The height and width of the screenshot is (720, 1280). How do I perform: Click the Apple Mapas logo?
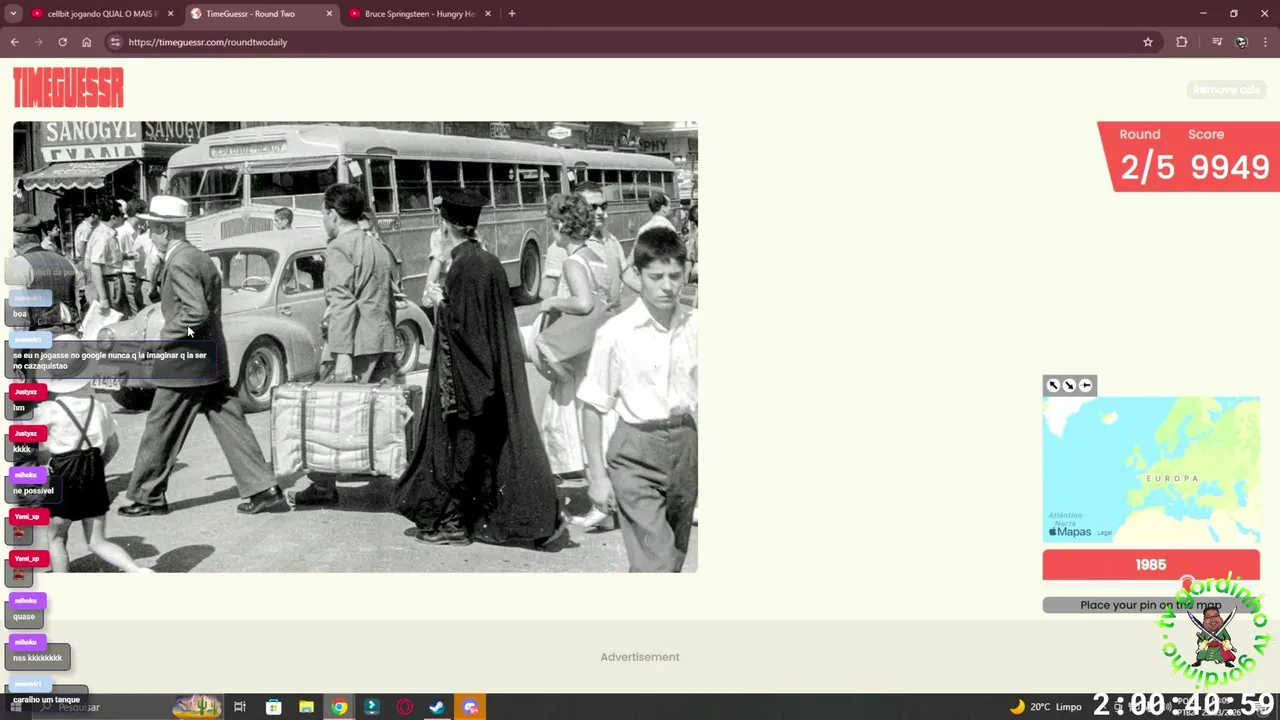pyautogui.click(x=1069, y=532)
